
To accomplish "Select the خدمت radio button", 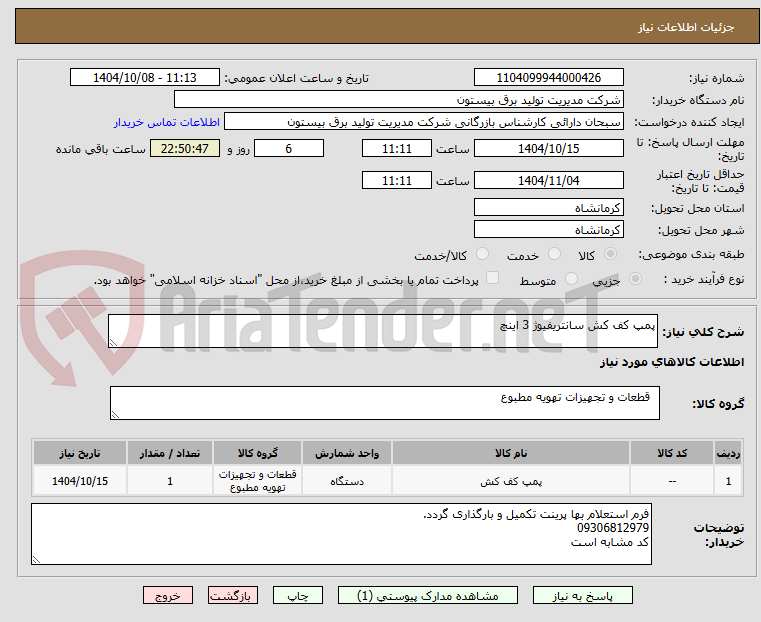I will click(554, 254).
